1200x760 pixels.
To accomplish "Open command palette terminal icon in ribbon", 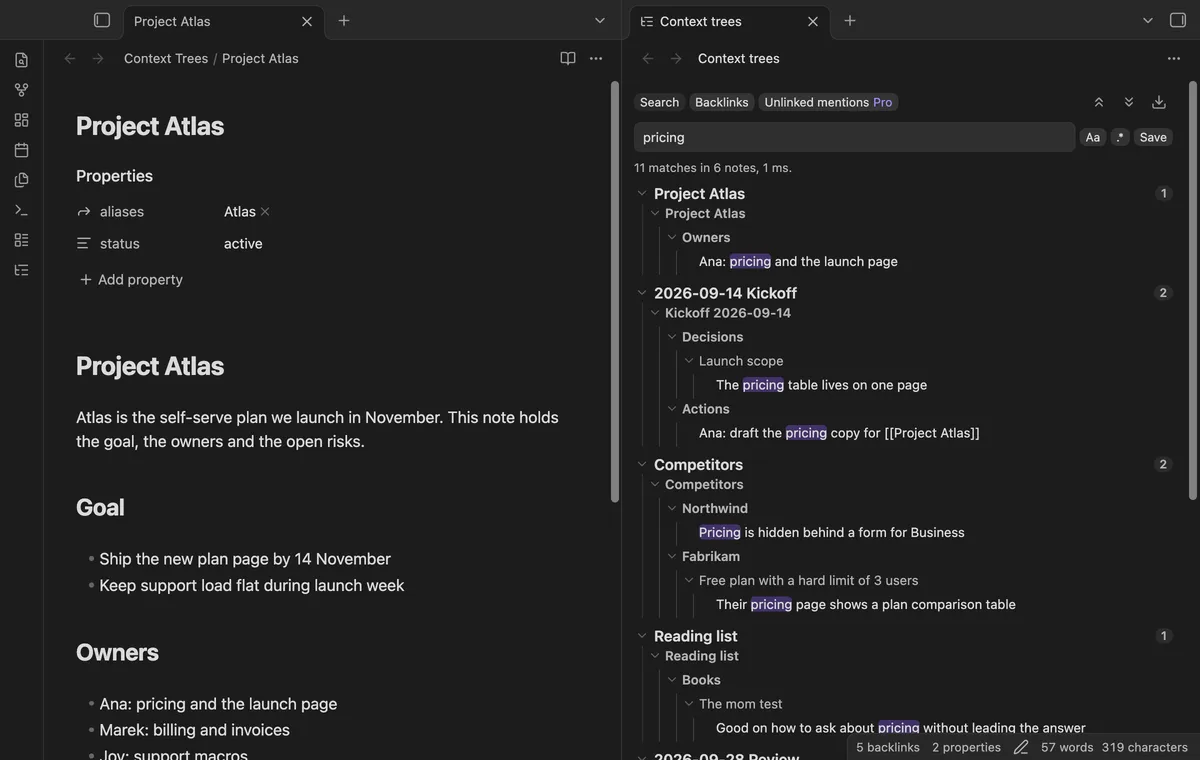I will point(21,210).
